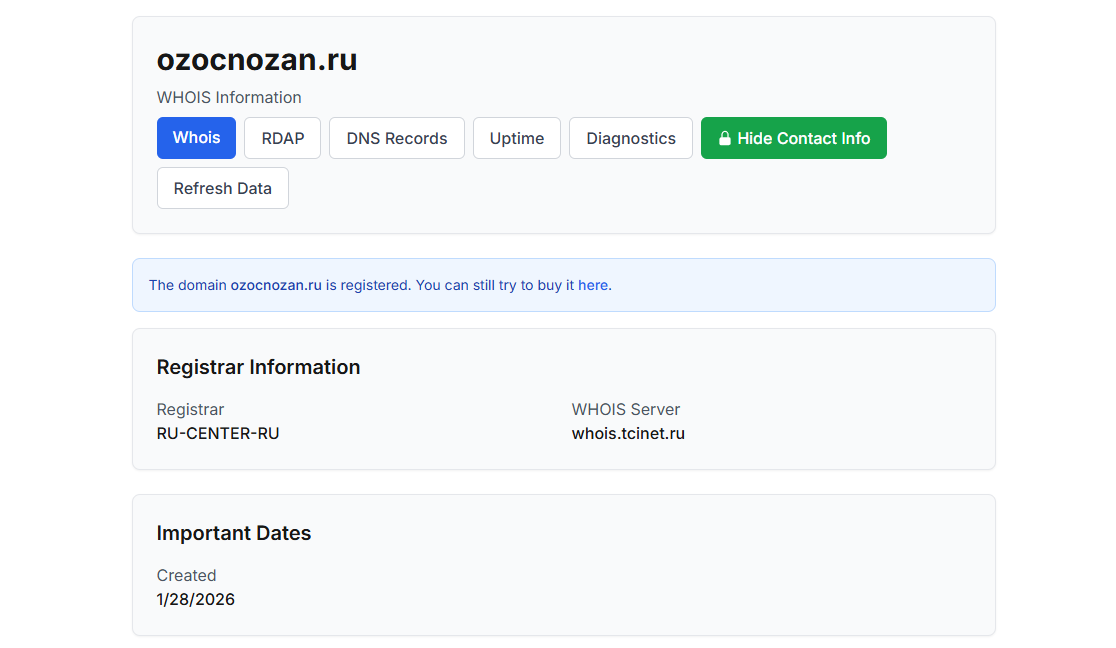Open the DNS Records tab
This screenshot has height=648, width=1116.
point(396,138)
